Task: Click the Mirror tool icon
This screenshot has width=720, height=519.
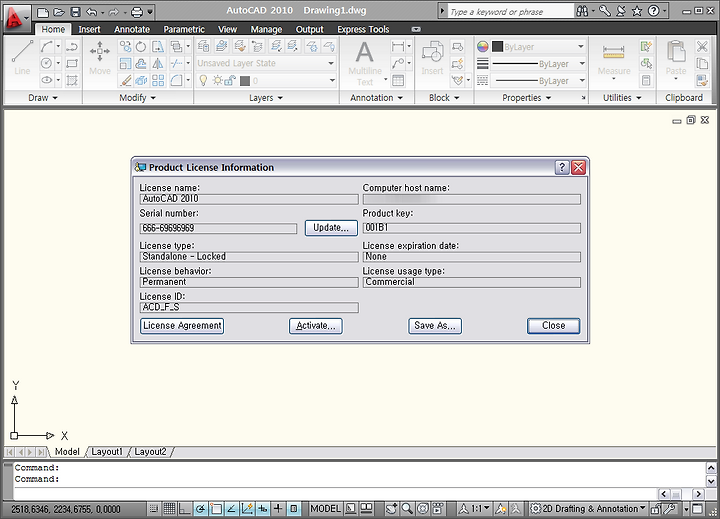Action: (158, 63)
